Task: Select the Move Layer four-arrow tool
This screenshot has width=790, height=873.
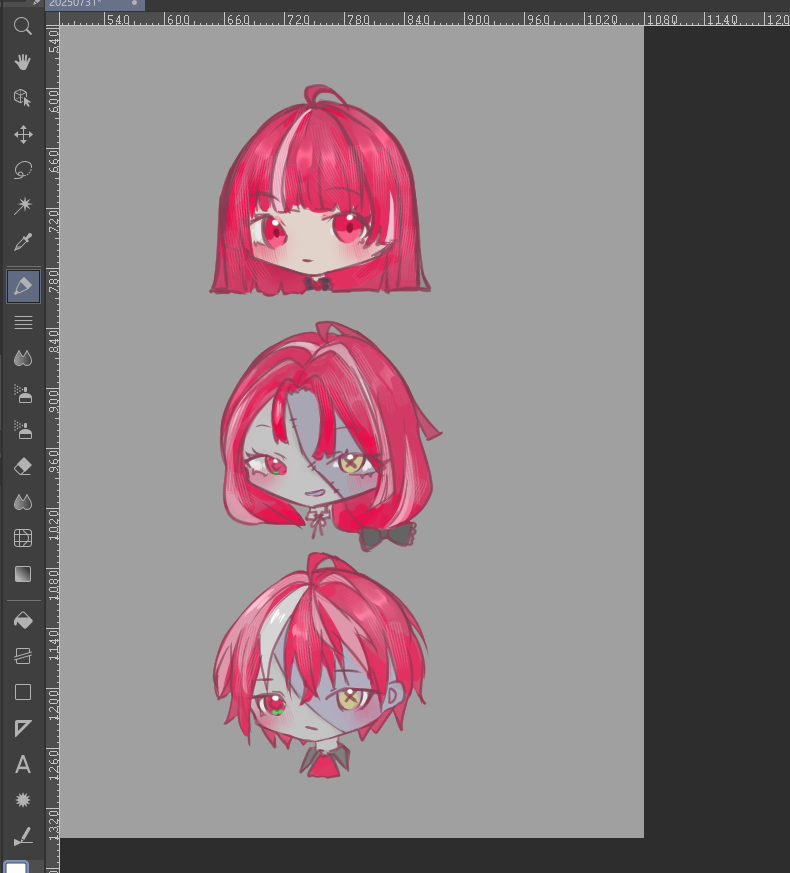Action: point(23,134)
